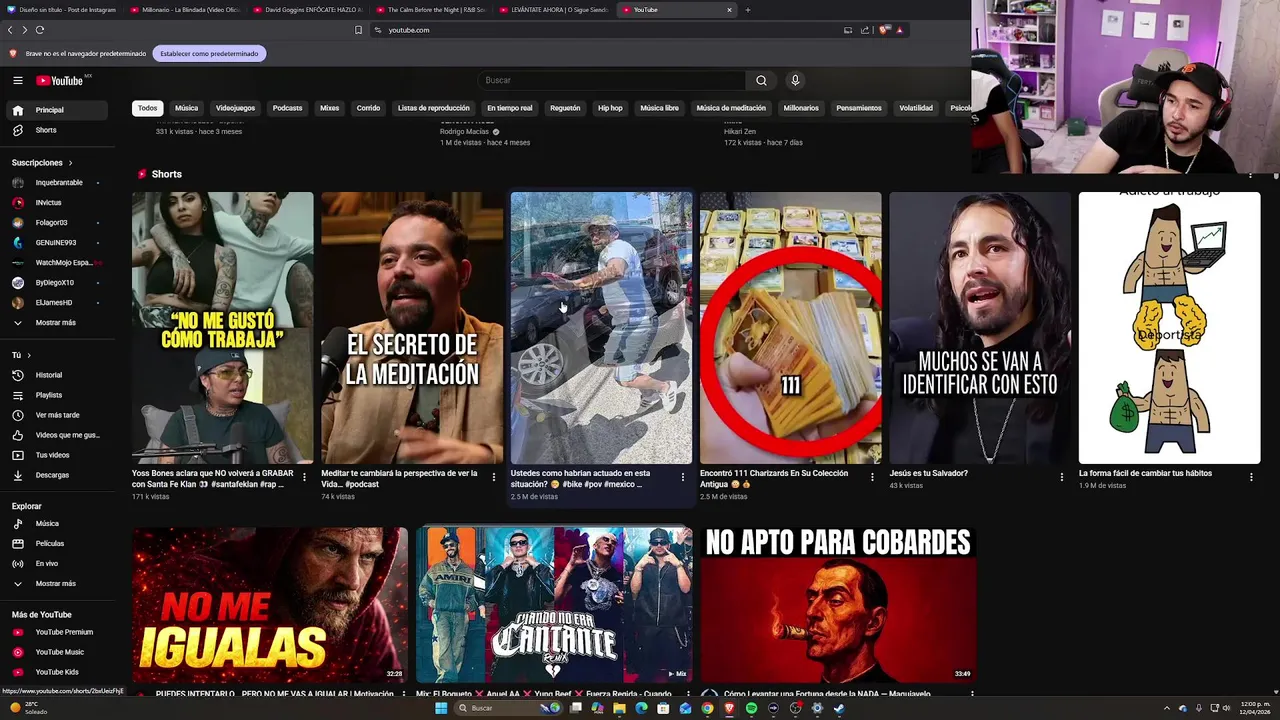Switch to Diseño sin título tab
Screen dimensions: 1280x720
tap(63, 10)
